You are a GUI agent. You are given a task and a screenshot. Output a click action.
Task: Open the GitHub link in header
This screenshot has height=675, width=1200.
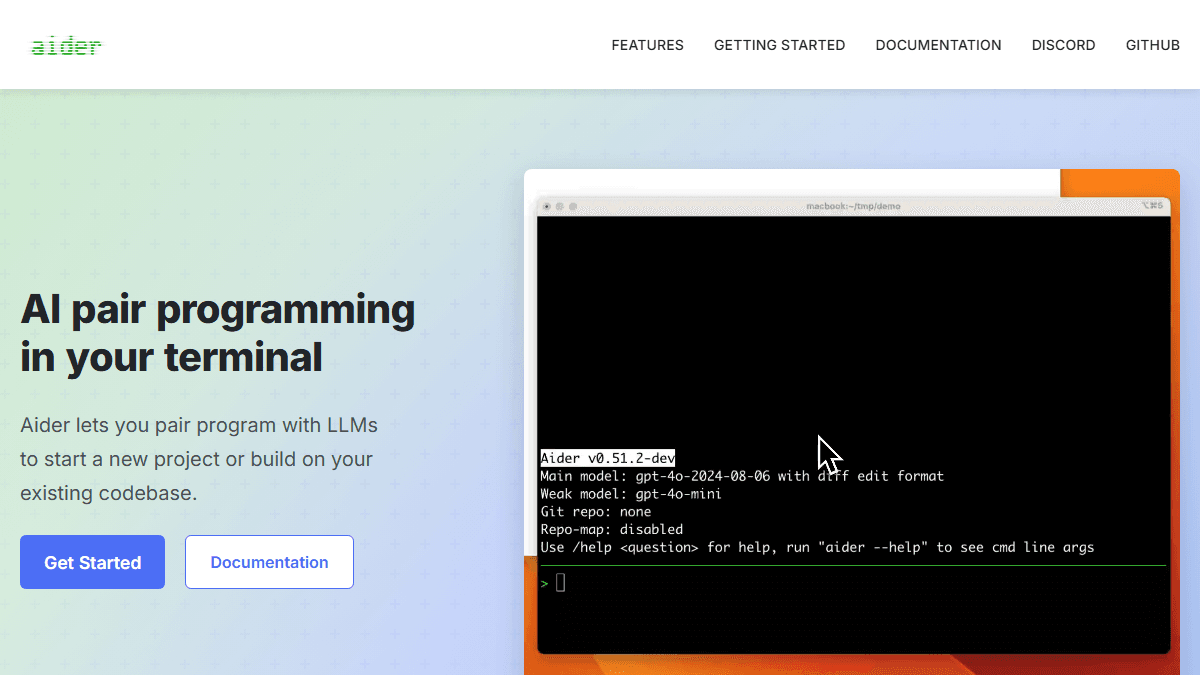click(x=1153, y=45)
